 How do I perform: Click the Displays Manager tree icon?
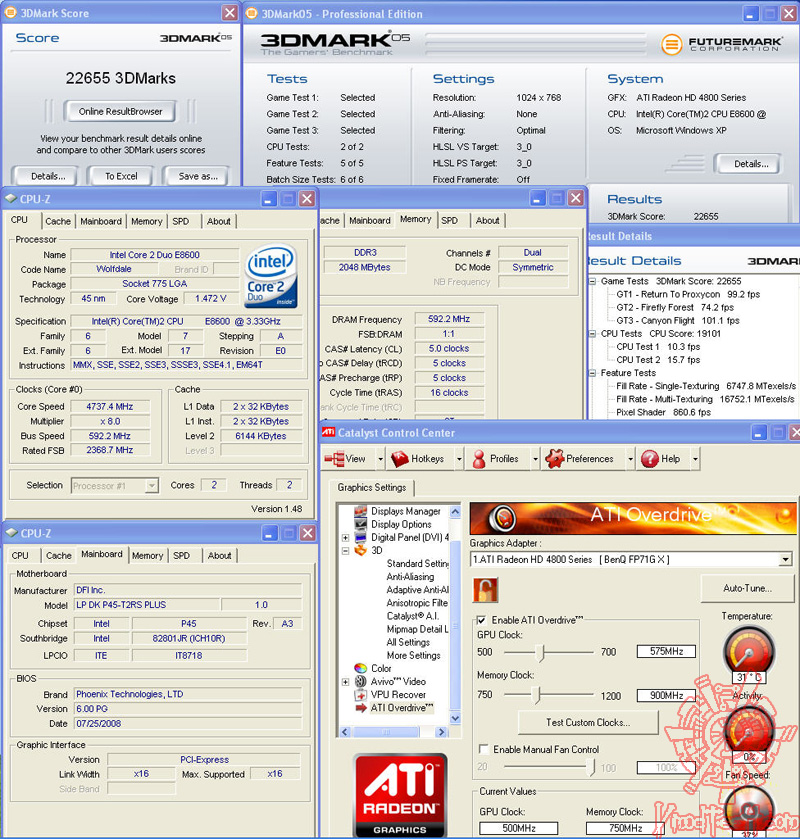tap(361, 511)
